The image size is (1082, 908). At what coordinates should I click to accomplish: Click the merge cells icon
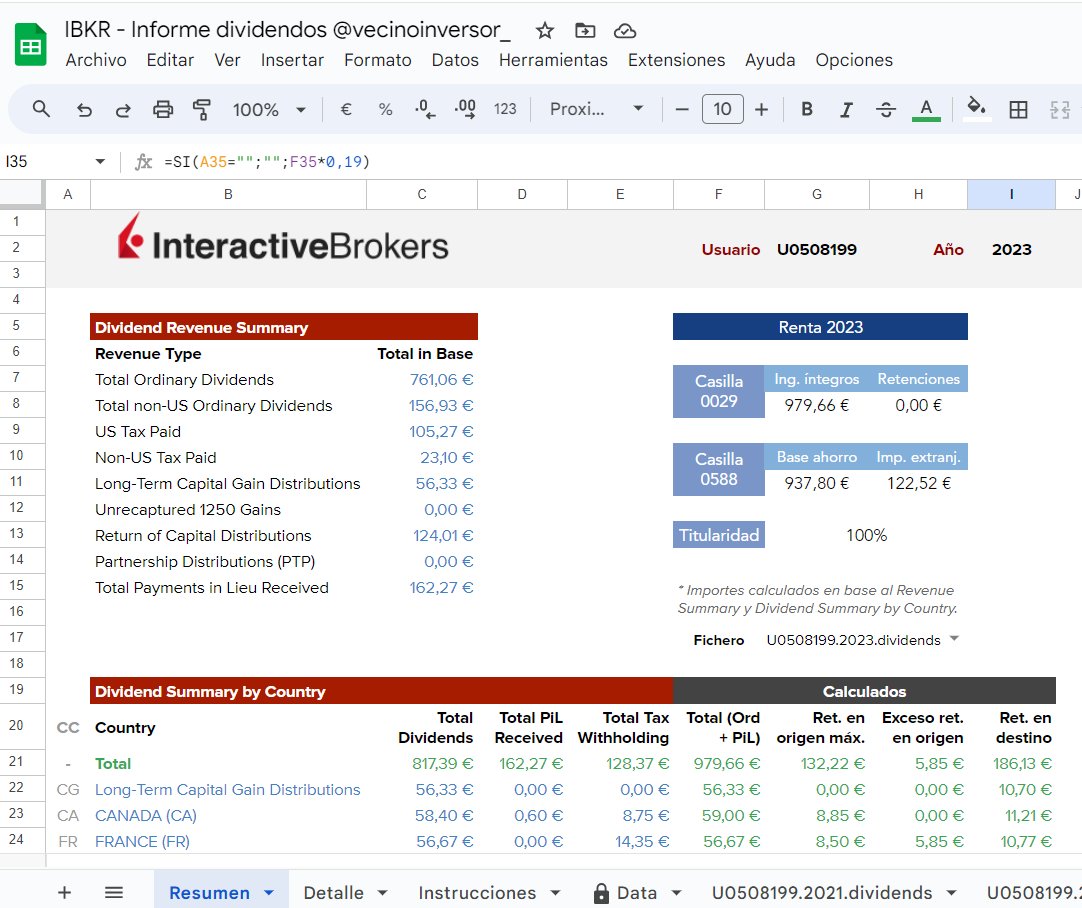click(x=1059, y=109)
